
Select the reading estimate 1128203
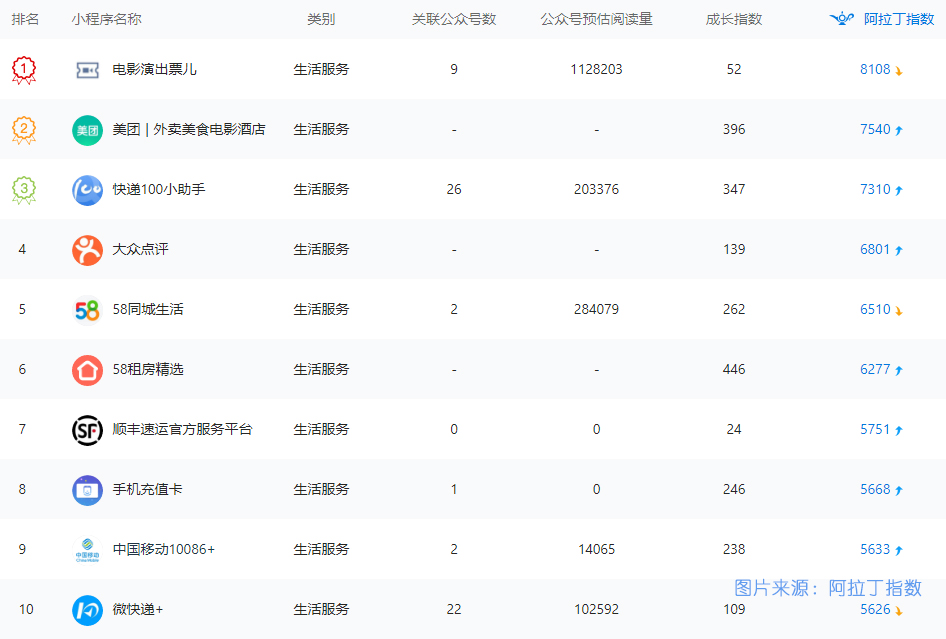click(x=596, y=69)
